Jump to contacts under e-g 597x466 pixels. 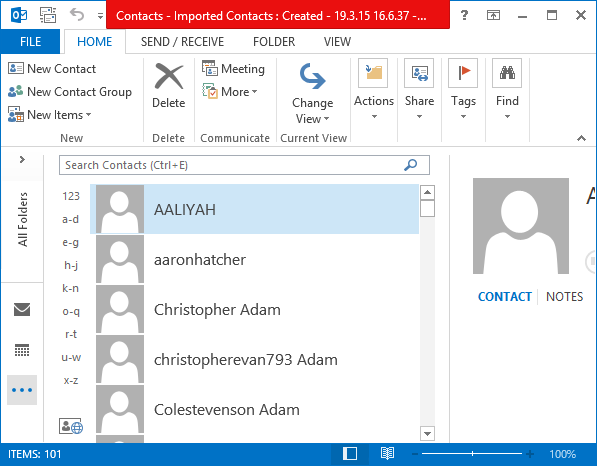(71, 242)
